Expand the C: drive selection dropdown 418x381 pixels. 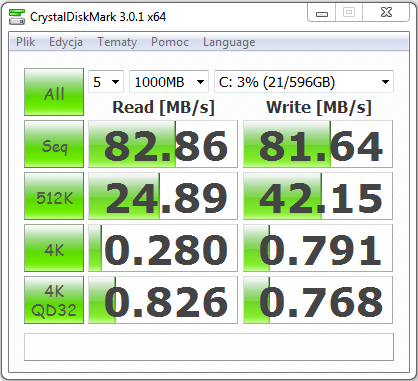click(x=304, y=82)
